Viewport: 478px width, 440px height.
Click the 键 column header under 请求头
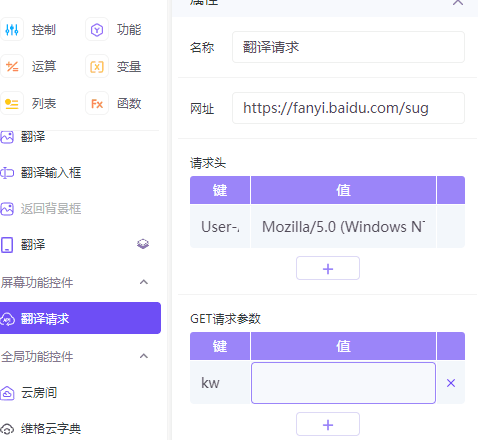click(x=220, y=190)
